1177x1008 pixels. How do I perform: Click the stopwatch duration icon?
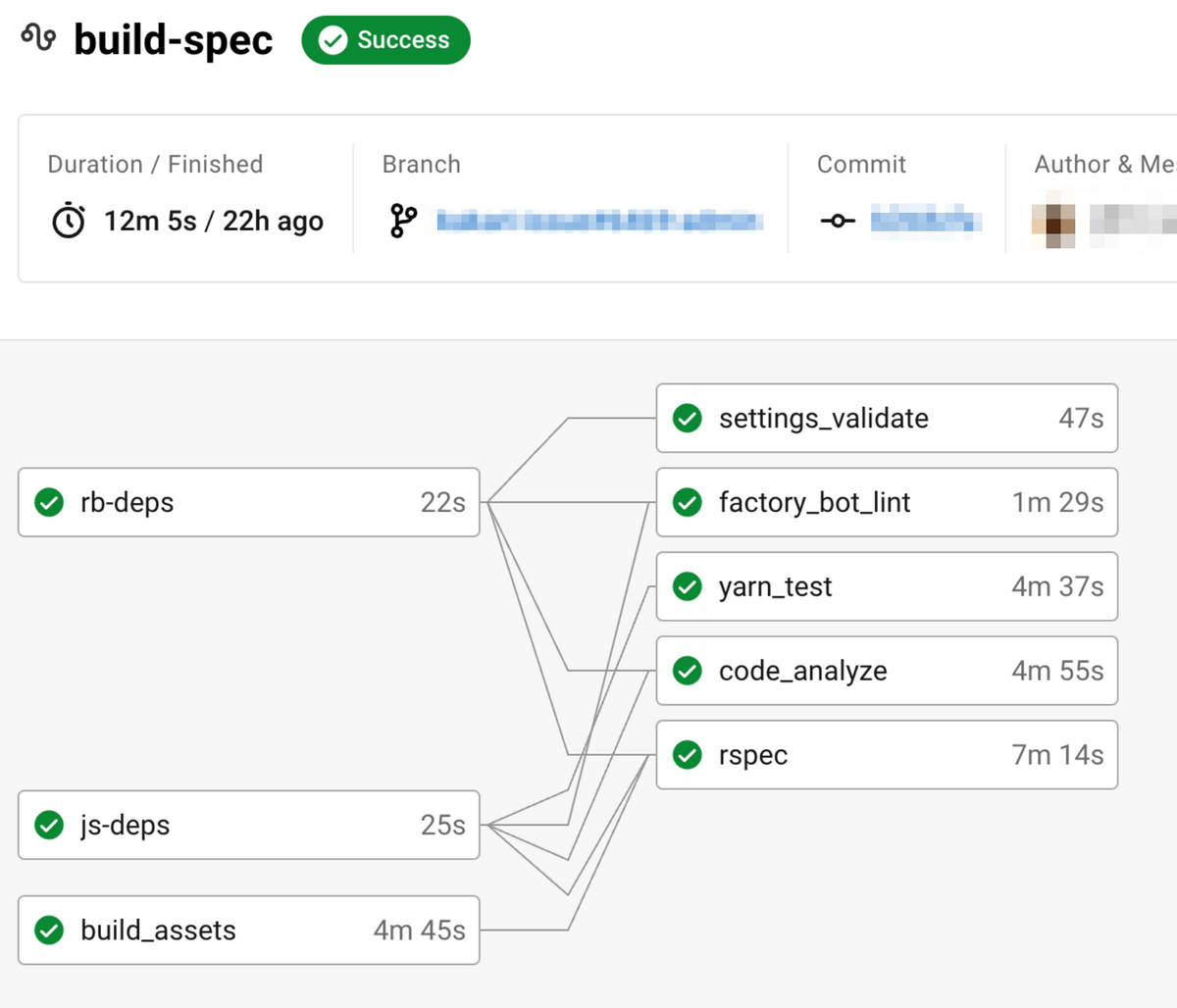tap(68, 221)
